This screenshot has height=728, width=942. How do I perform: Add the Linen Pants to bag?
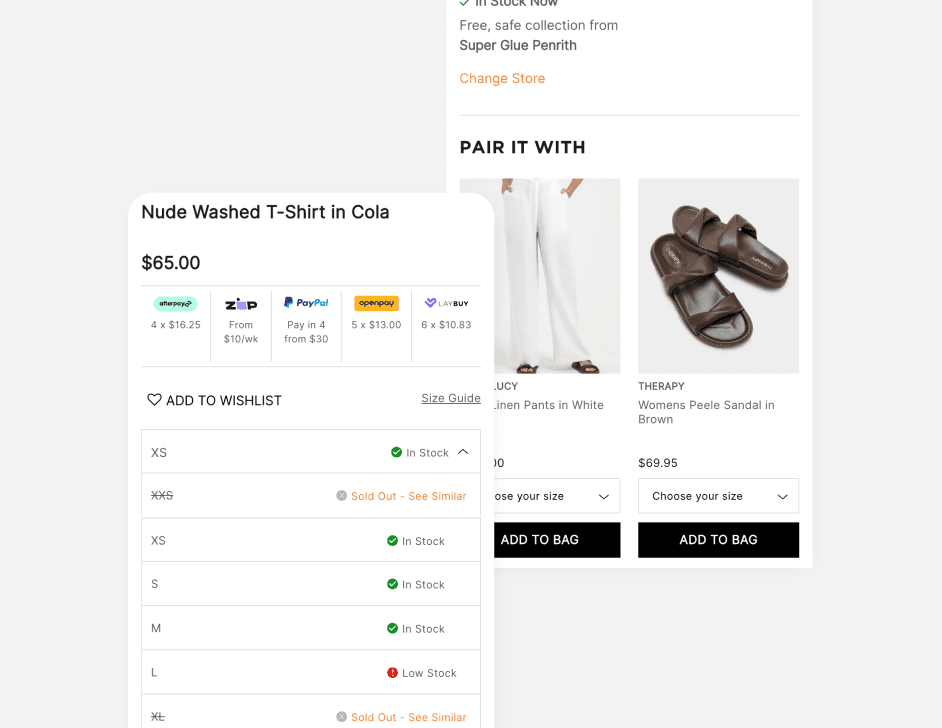557,540
